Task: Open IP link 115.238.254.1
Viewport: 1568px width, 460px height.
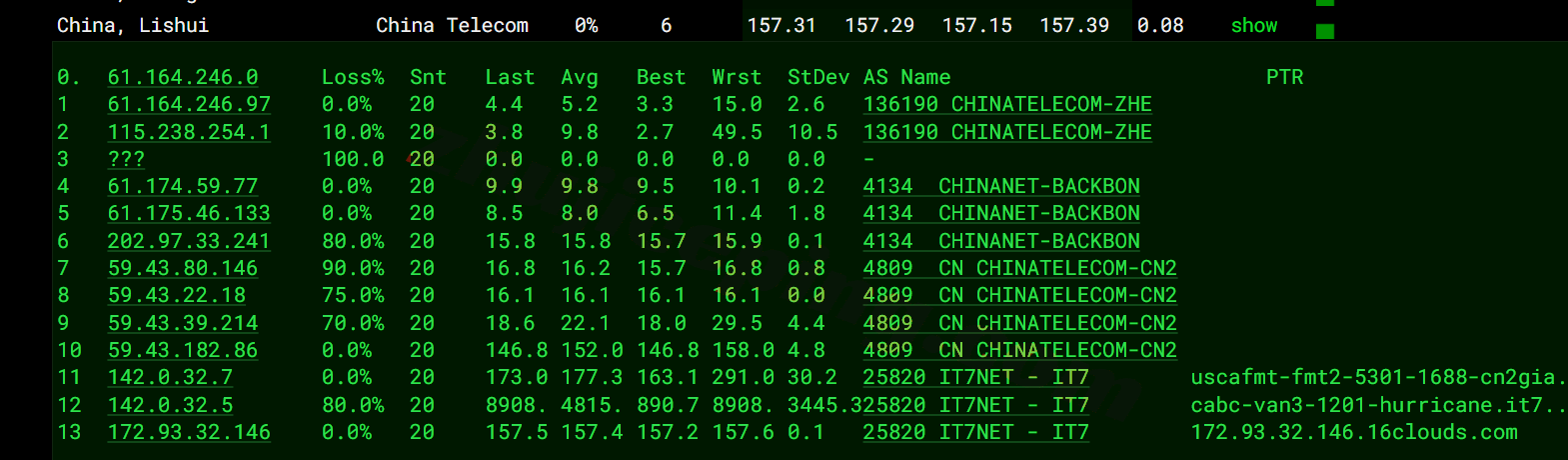Action: (189, 132)
